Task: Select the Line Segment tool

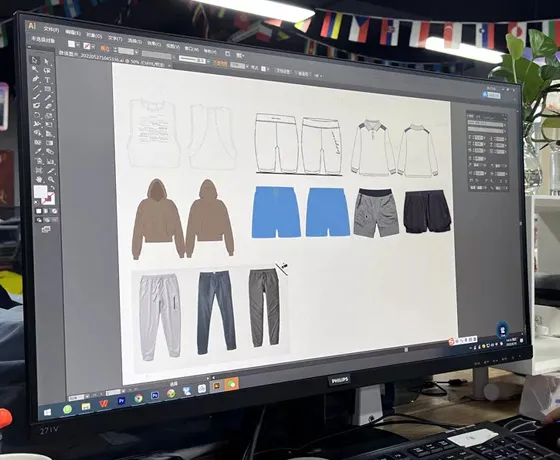Action: click(36, 88)
